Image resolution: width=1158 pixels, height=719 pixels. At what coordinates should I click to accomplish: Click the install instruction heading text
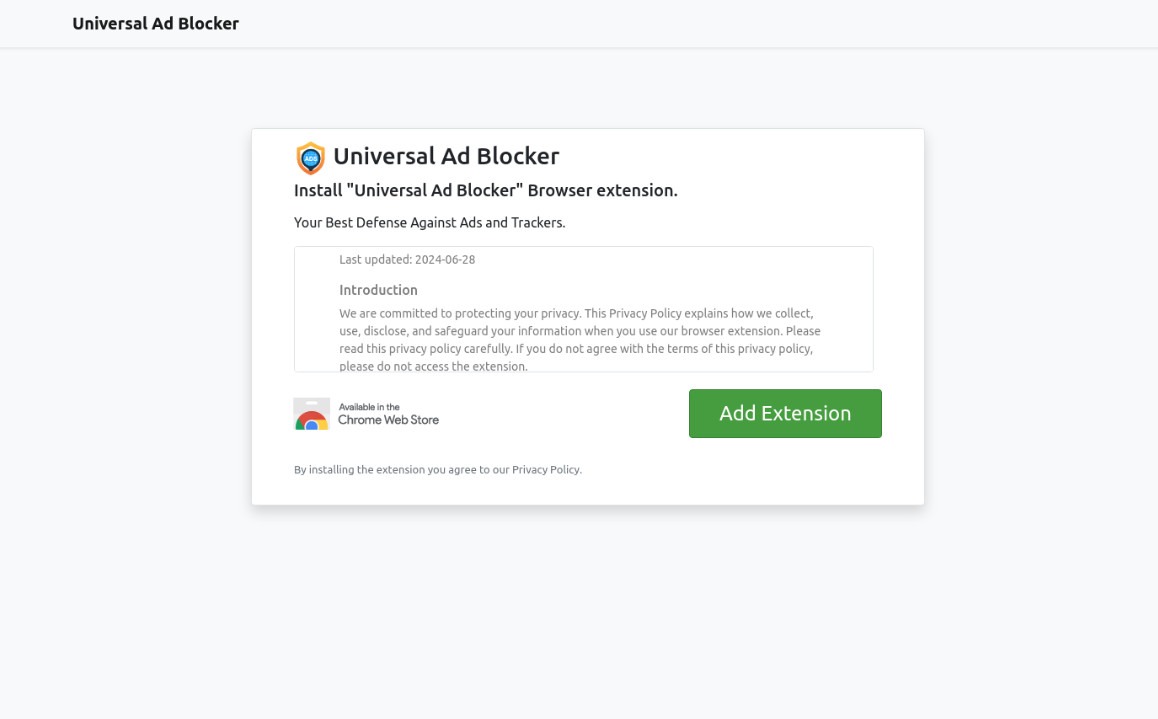485,190
